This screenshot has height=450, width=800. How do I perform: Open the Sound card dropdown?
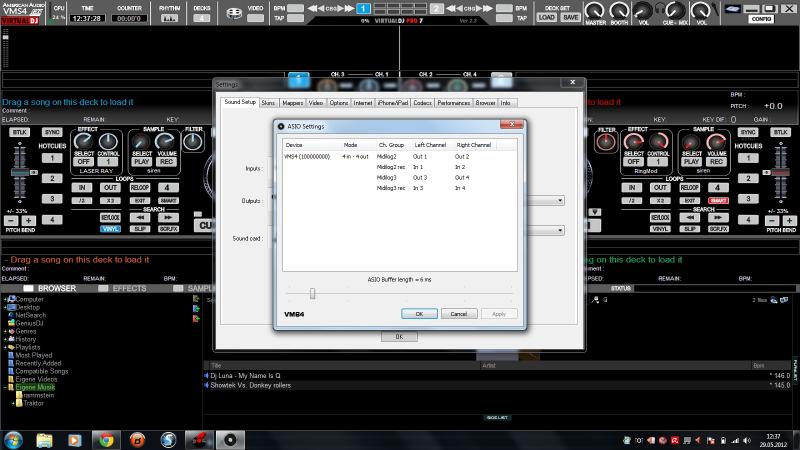[x=560, y=231]
